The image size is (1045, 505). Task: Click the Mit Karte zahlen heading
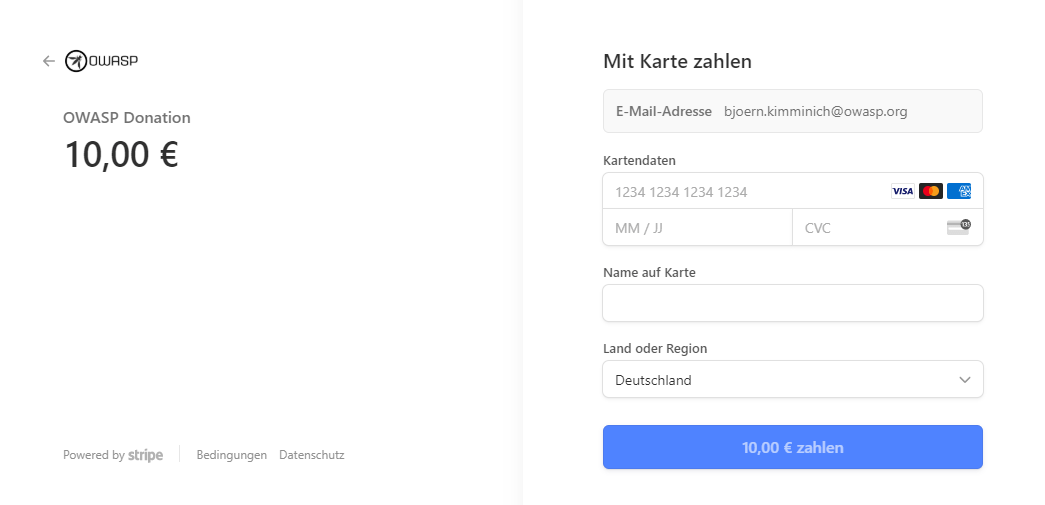coord(677,61)
